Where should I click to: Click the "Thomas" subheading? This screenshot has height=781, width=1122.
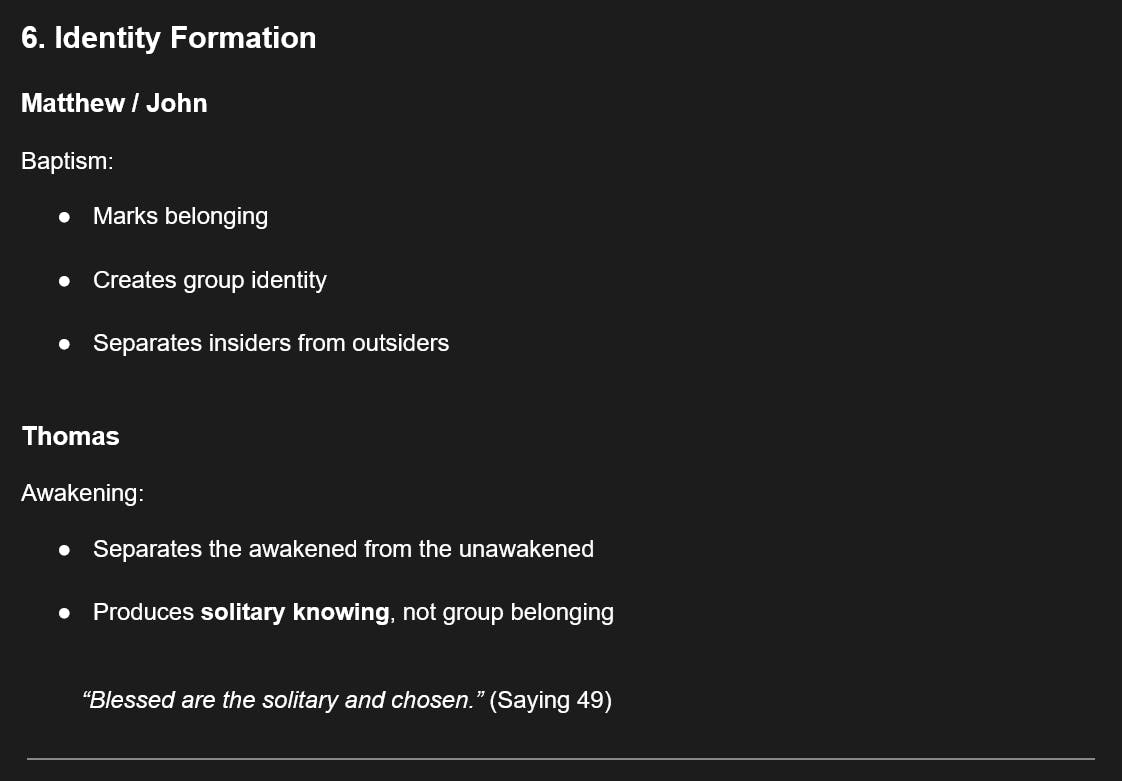[x=70, y=436]
